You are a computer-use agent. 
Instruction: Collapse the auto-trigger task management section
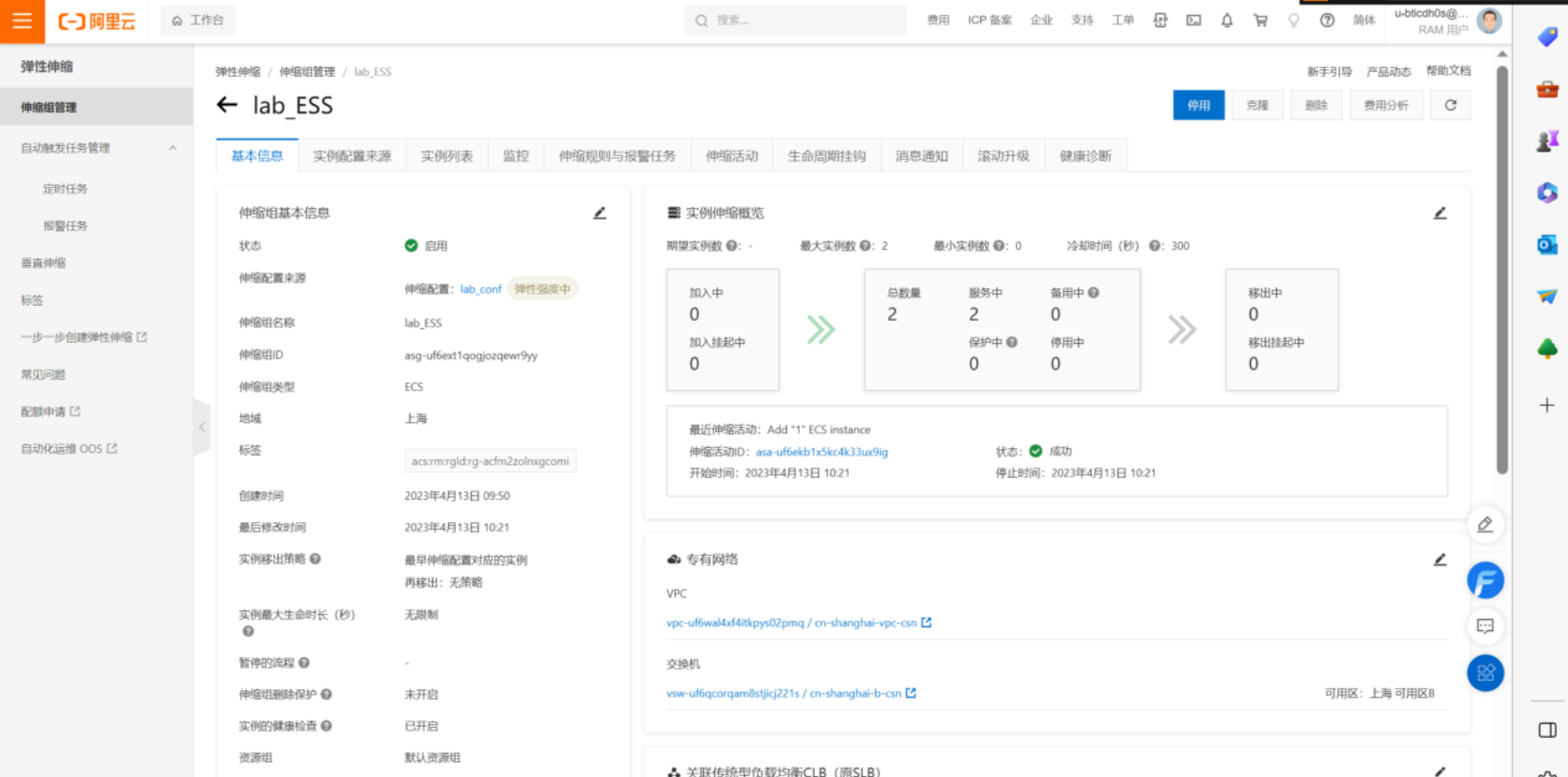tap(173, 148)
